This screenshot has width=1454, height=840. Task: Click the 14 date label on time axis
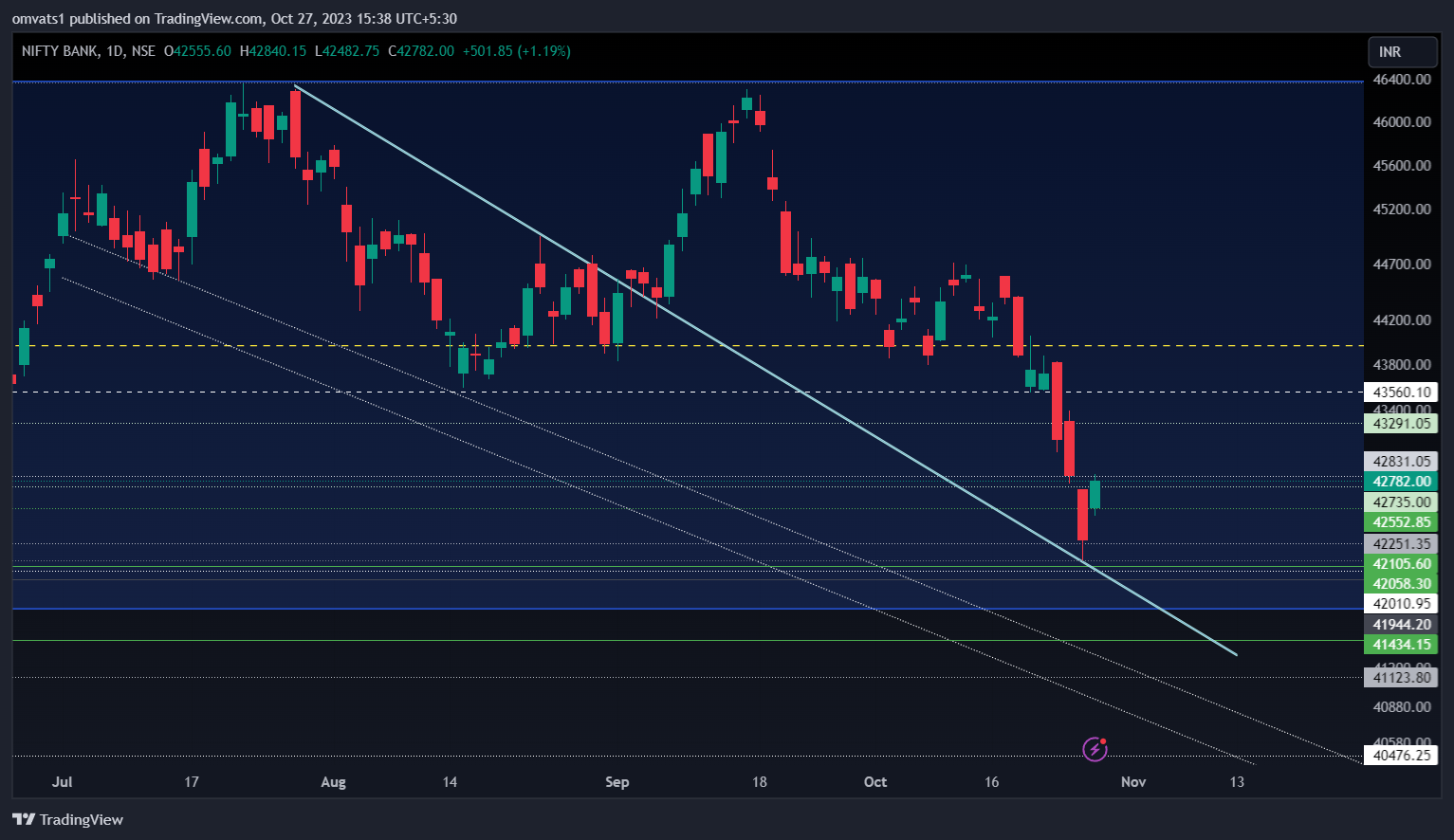click(x=450, y=782)
